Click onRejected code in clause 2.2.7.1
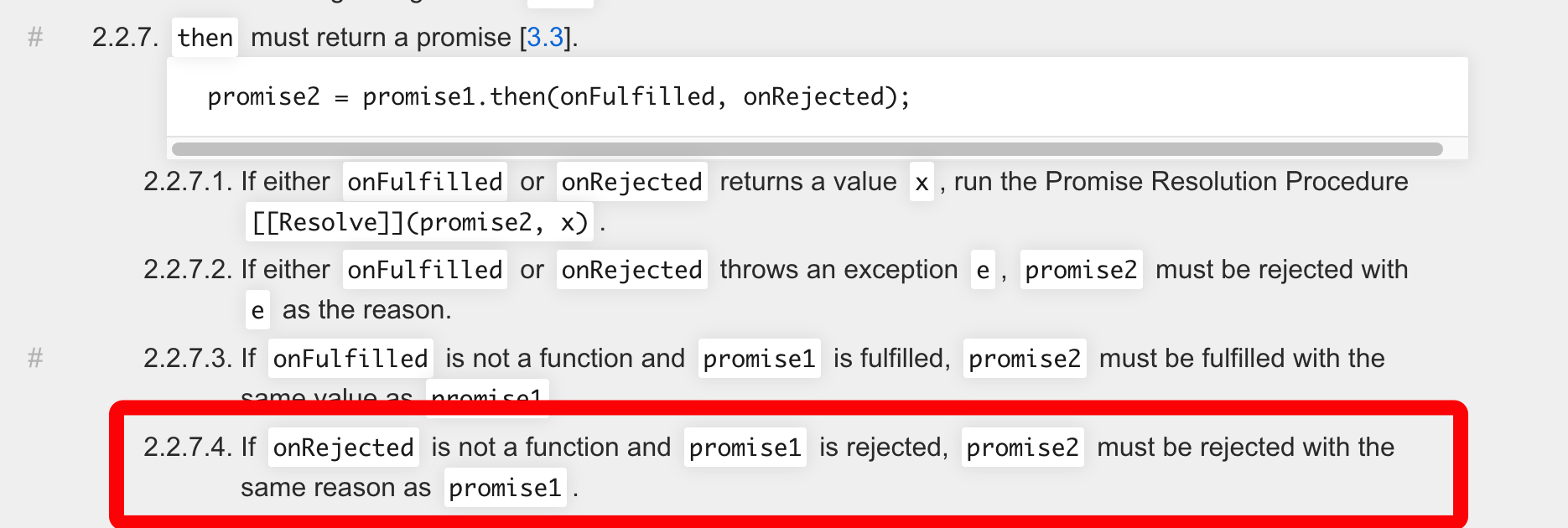Screen dimensions: 1568x528 [x=631, y=182]
